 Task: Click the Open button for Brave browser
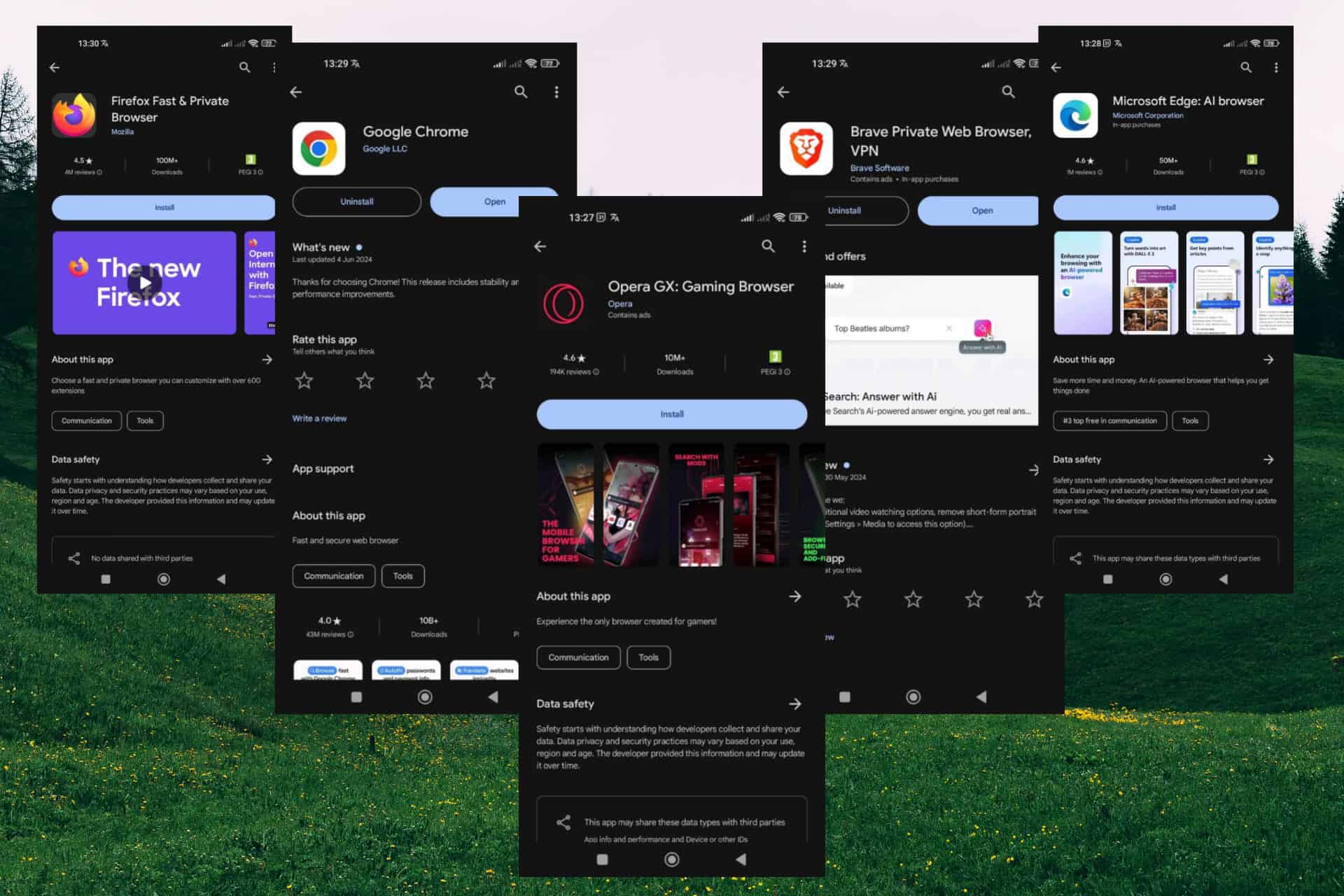pos(980,211)
